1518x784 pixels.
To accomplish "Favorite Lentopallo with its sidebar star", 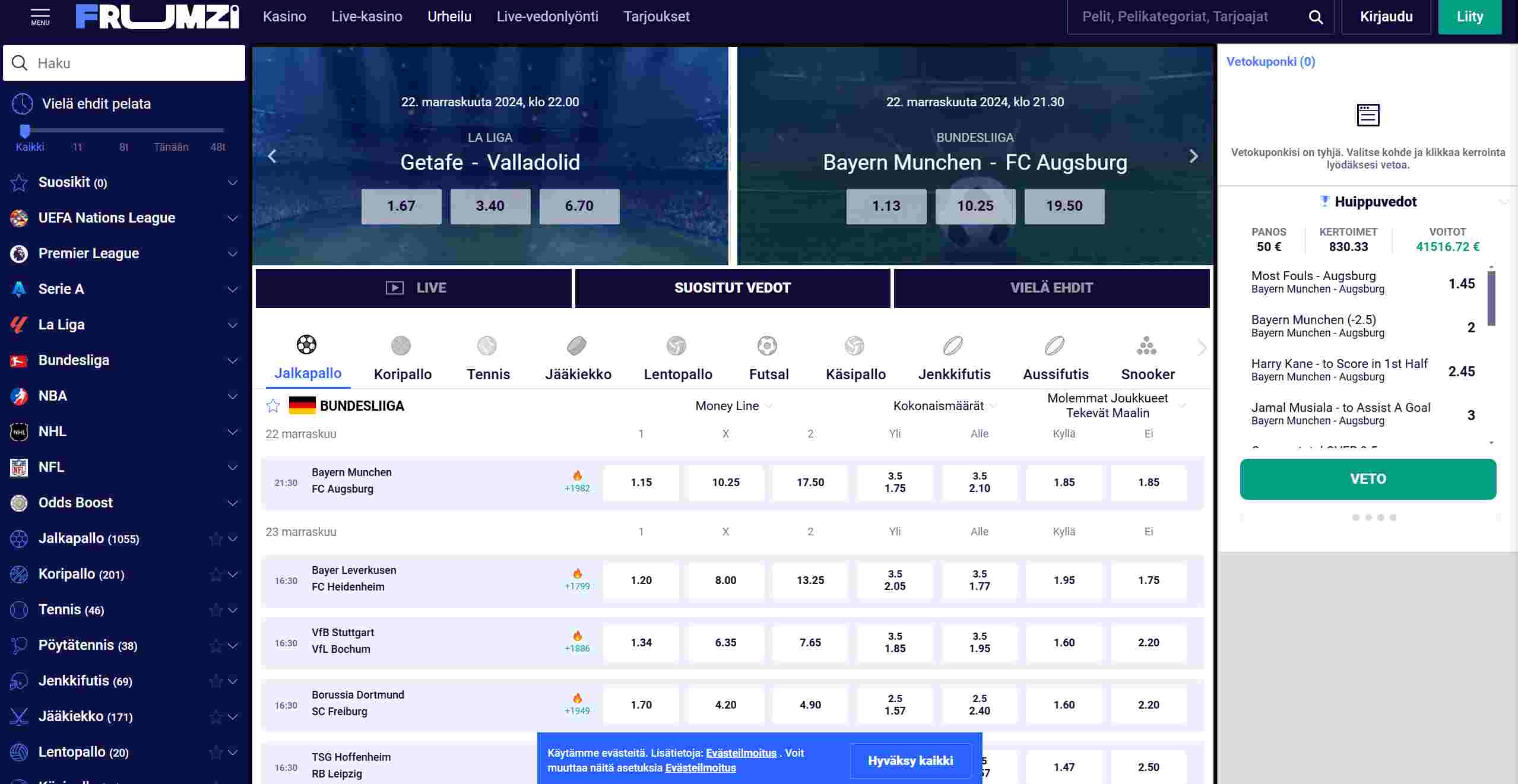I will 216,753.
